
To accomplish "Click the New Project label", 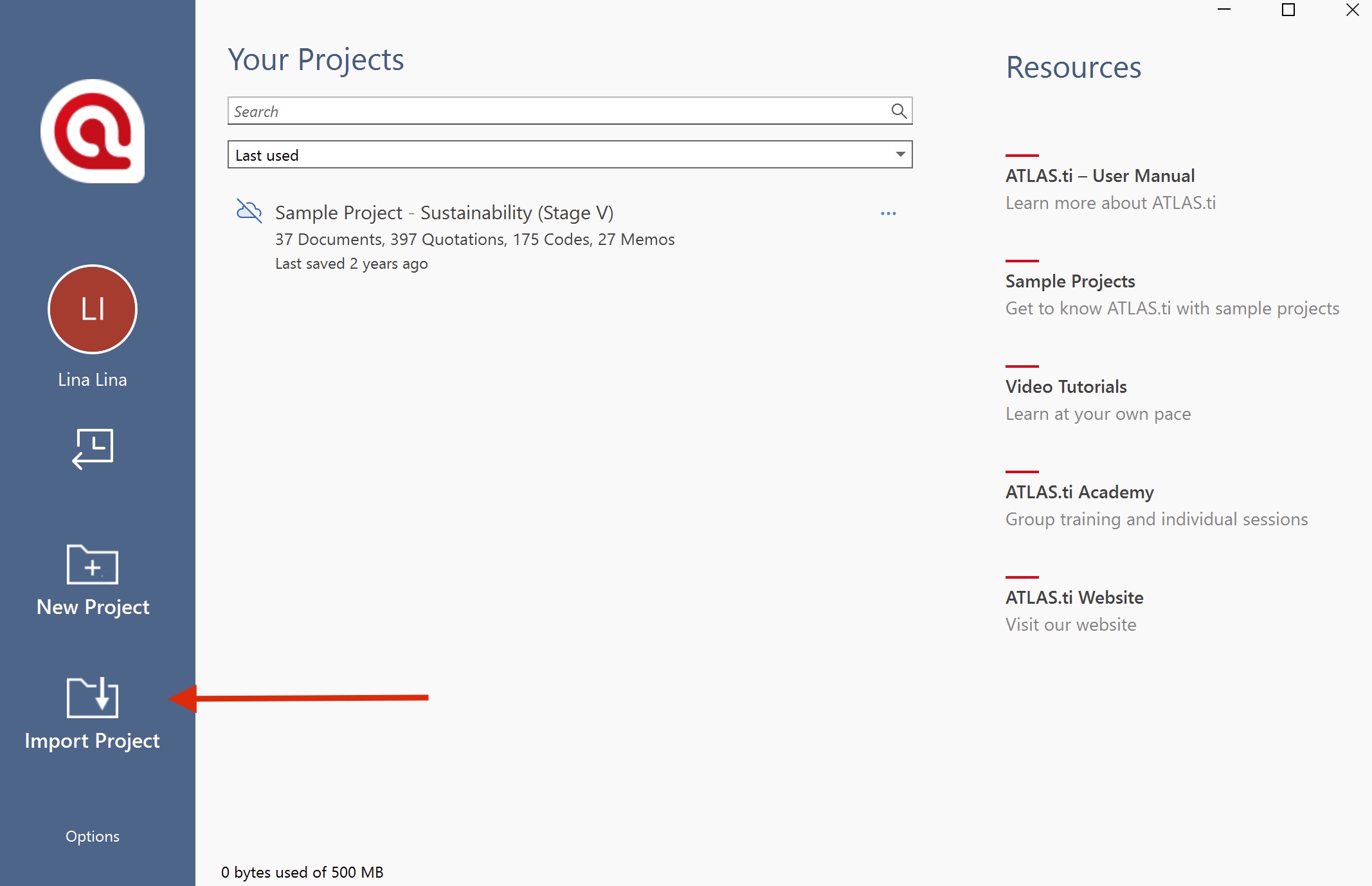I will point(93,607).
